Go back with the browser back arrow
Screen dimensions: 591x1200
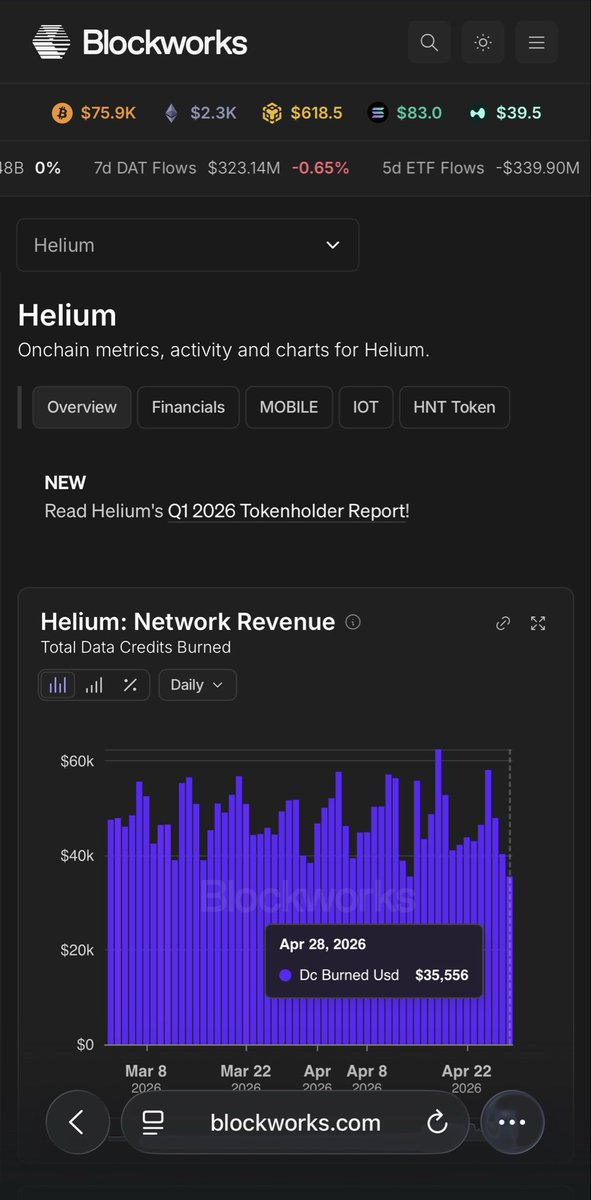[x=77, y=1122]
